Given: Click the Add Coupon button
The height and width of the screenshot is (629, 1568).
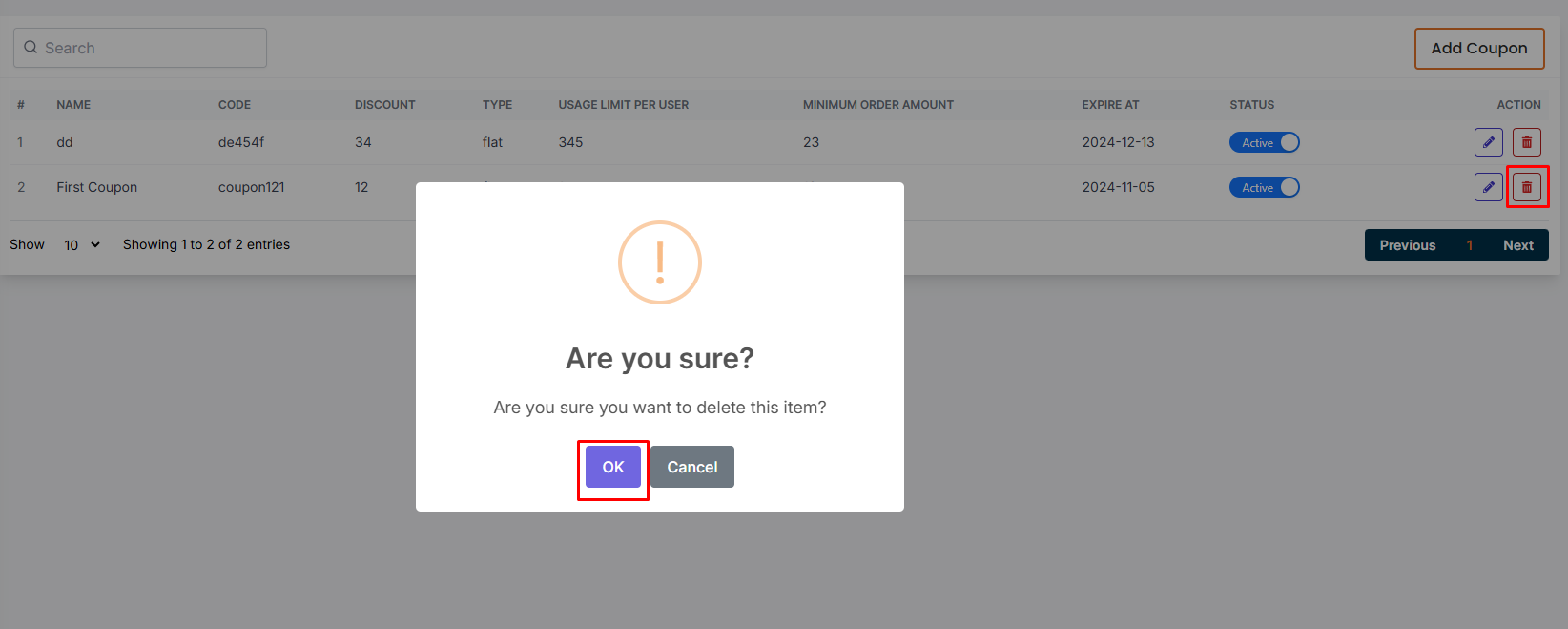Looking at the screenshot, I should (x=1478, y=49).
